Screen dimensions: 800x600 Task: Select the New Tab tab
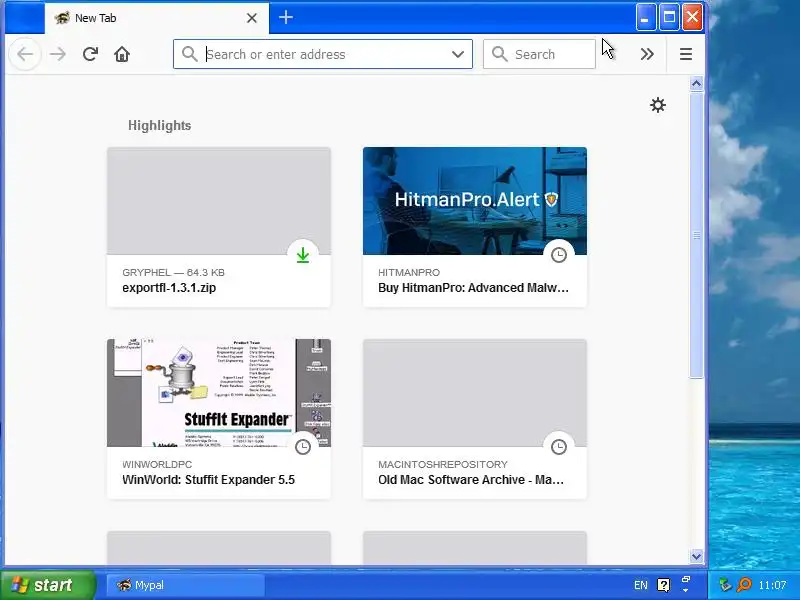(156, 18)
